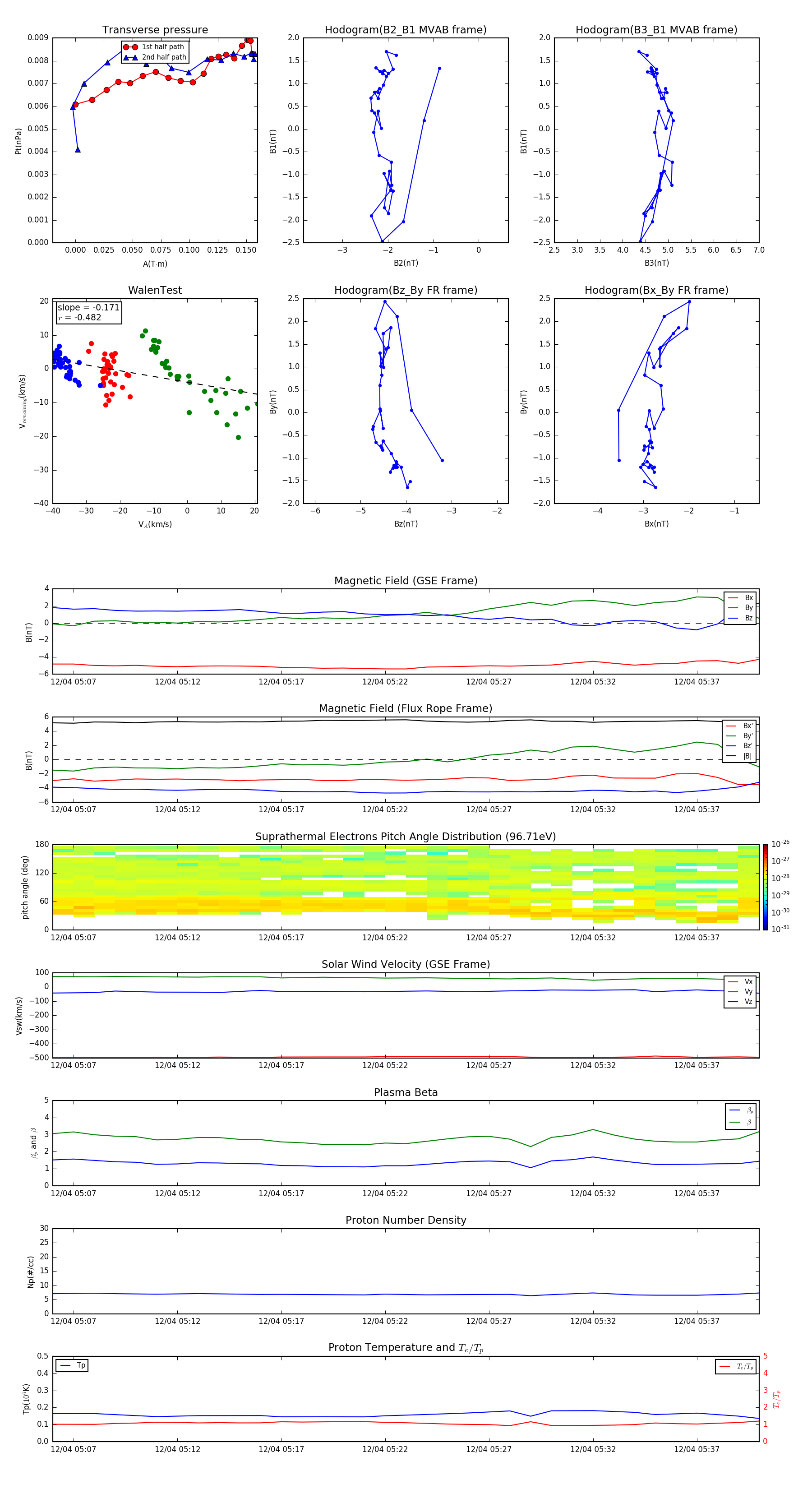
Task: Click the B3(nT) x-axis label
Action: tap(656, 263)
